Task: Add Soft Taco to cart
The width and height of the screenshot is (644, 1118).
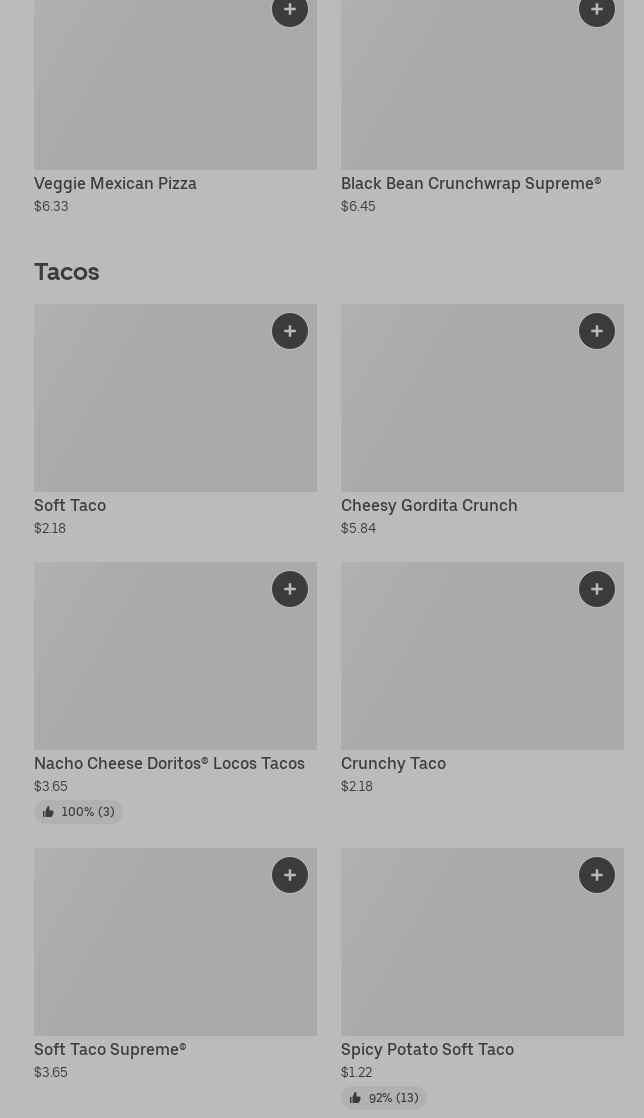Action: pyautogui.click(x=290, y=331)
